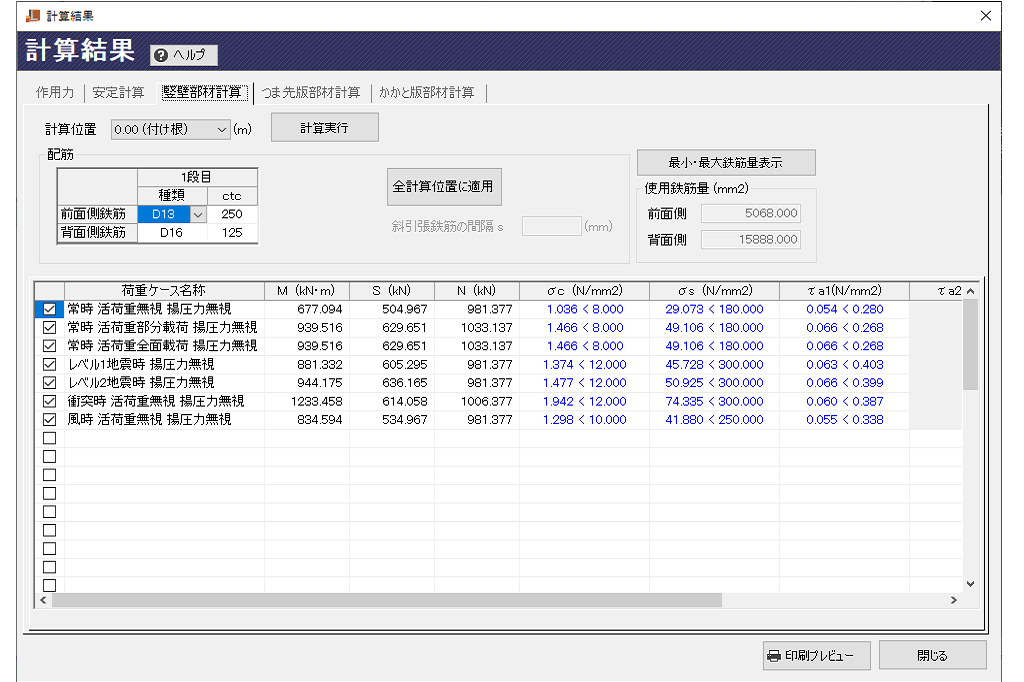Uncheck 常時 活荷重部分載荷 揚圧力無視 row

click(x=49, y=327)
